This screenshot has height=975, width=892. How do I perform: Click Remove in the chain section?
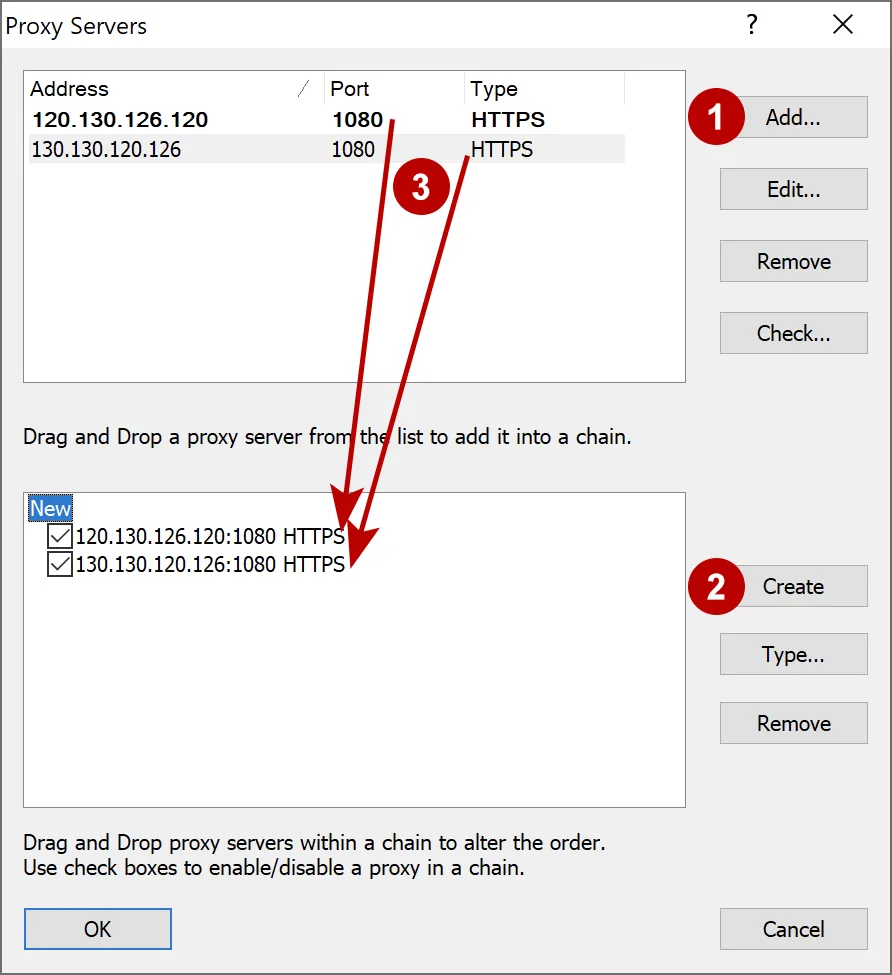tap(793, 723)
